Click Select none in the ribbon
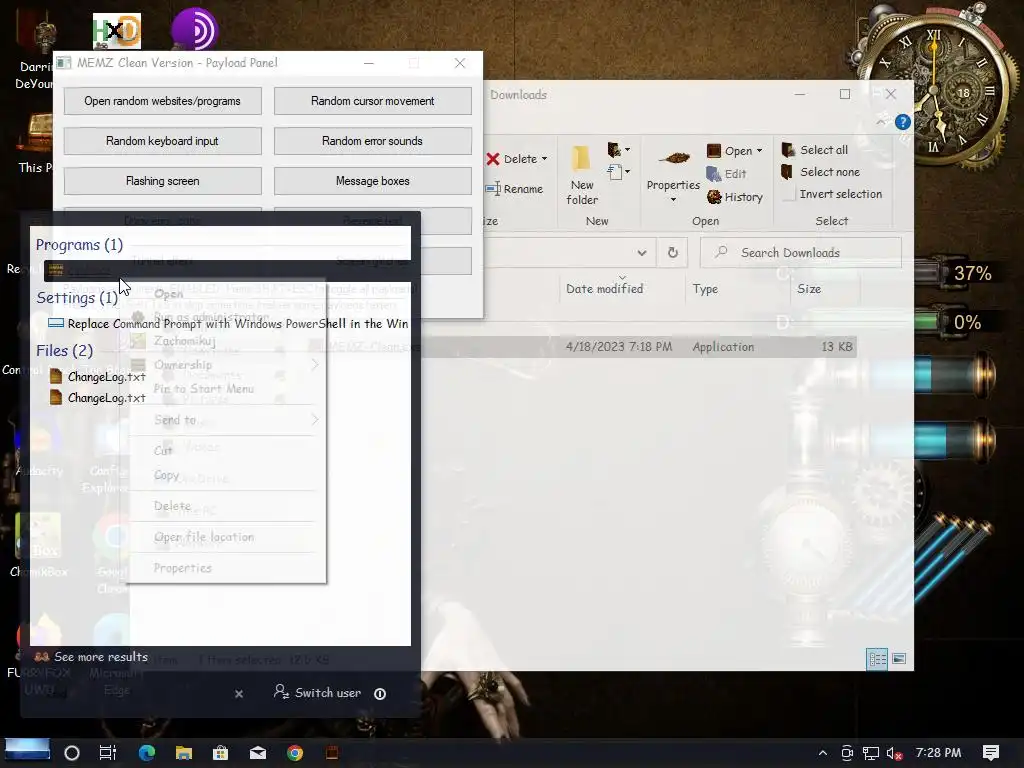This screenshot has width=1024, height=768. coord(821,172)
